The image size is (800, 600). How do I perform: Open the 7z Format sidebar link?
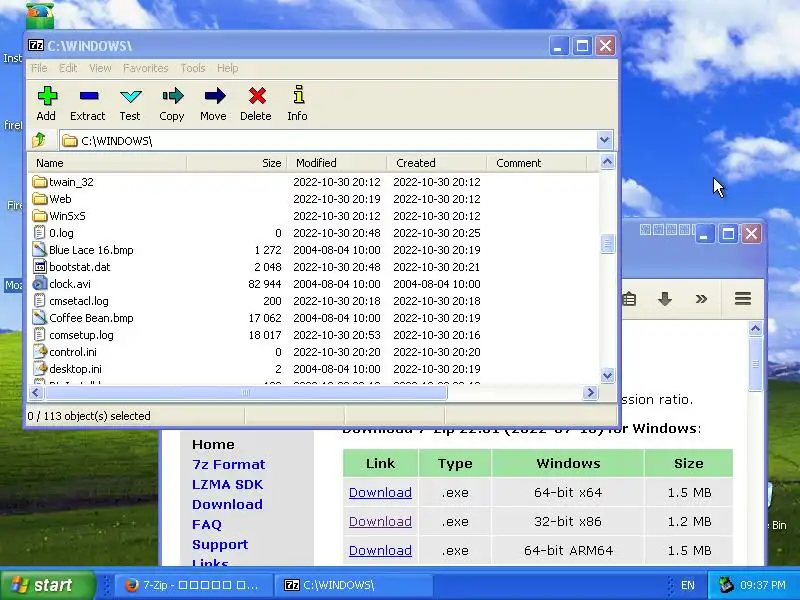point(229,464)
